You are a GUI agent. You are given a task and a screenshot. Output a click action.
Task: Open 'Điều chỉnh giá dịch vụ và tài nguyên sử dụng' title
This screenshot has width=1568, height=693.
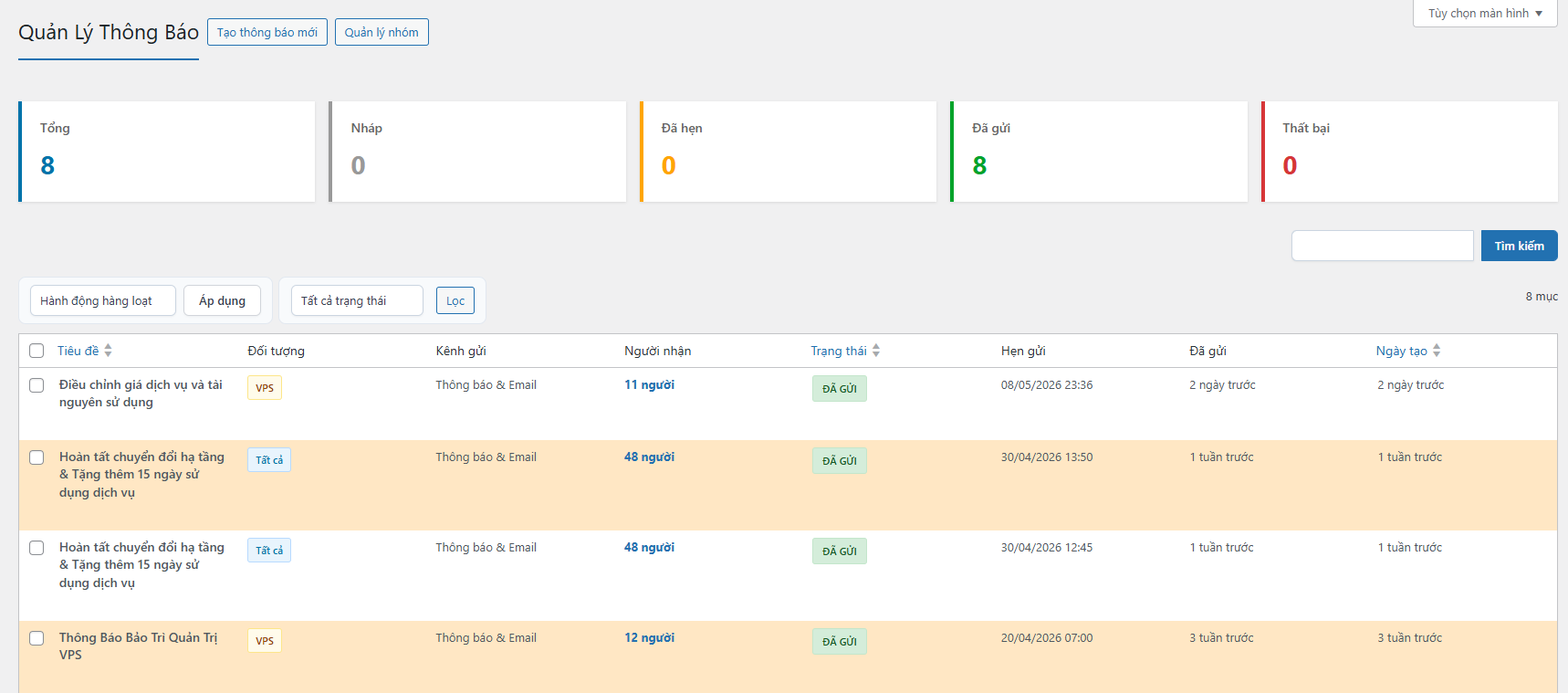[x=141, y=394]
